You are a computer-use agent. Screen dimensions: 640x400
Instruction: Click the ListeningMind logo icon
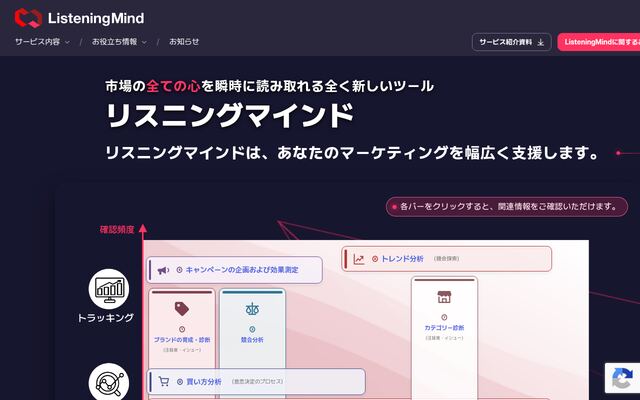click(28, 18)
